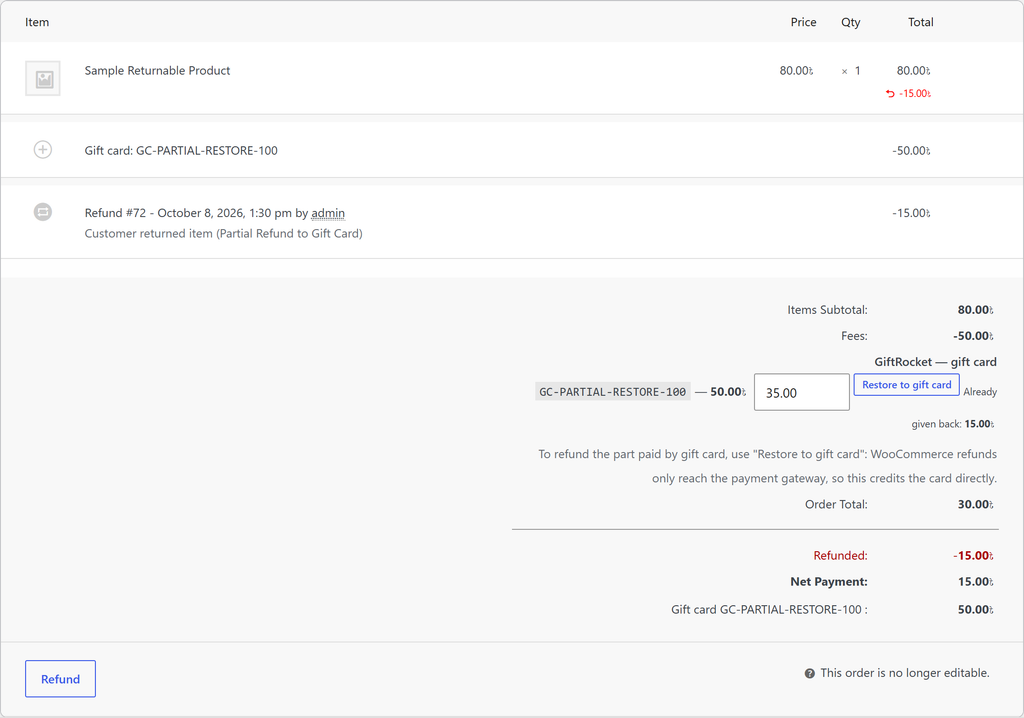Click the help icon beside order not editable
Screen dimensions: 1024x718
pos(810,674)
